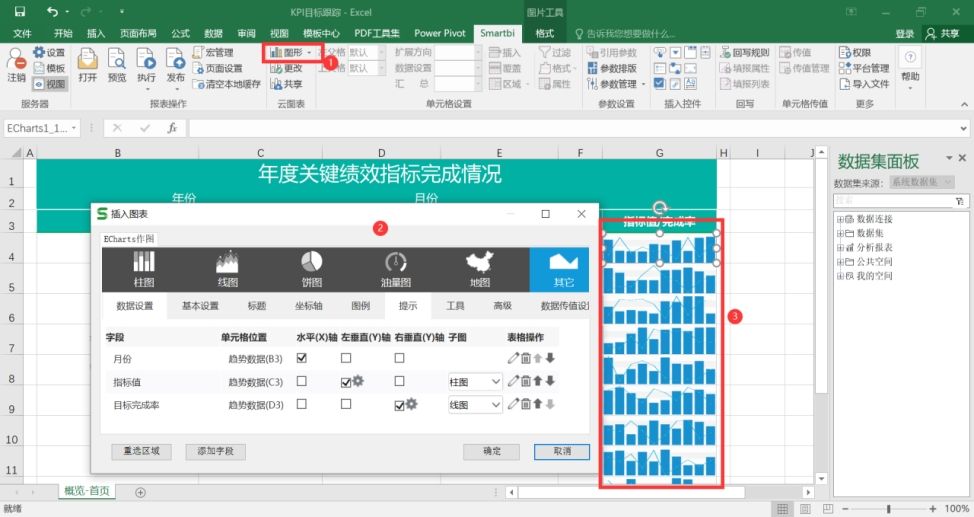Image resolution: width=974 pixels, height=517 pixels.
Task: Open the Power Pivot ribbon tab
Action: [440, 33]
